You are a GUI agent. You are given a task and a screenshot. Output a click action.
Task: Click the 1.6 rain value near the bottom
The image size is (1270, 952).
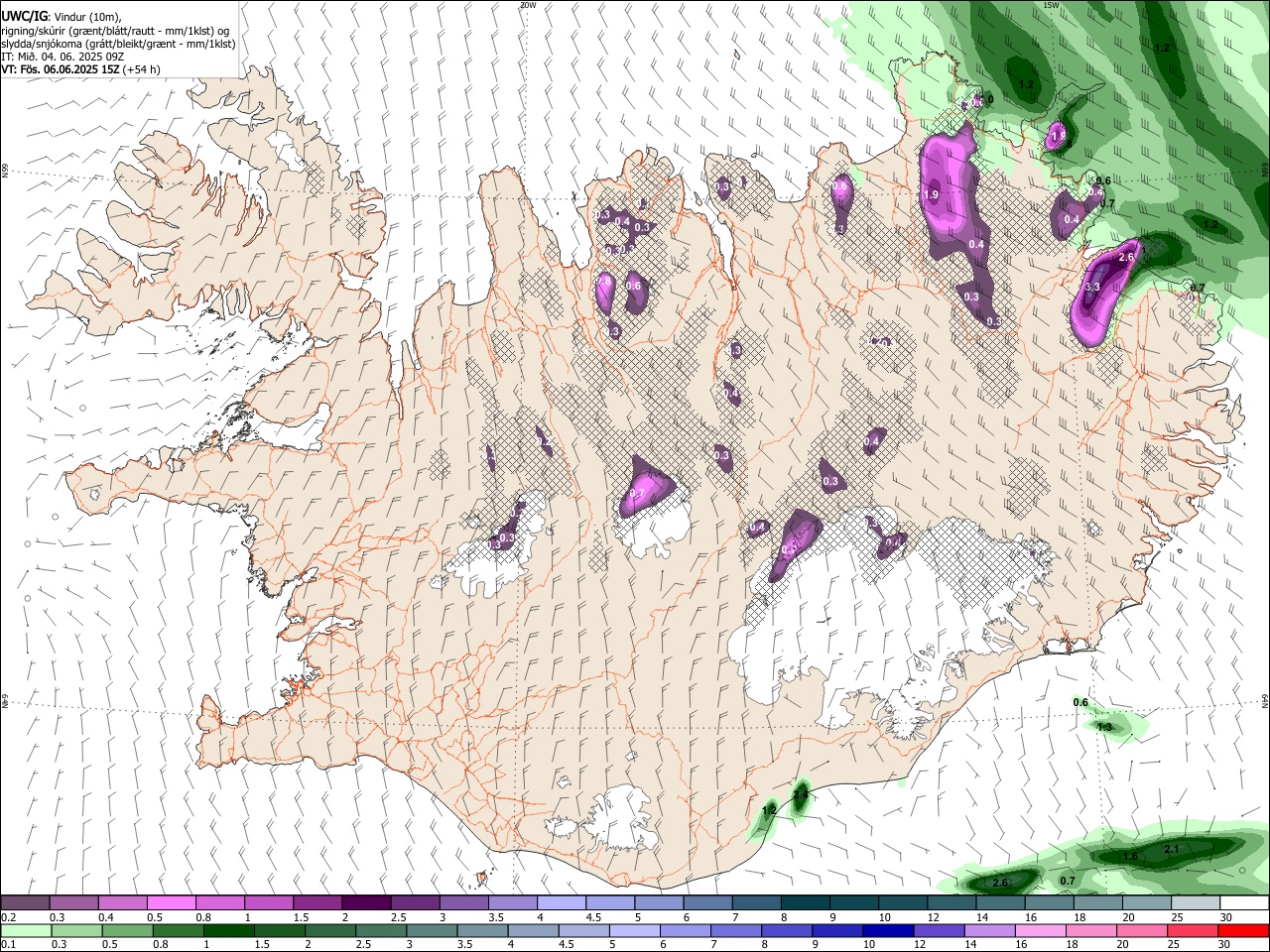point(1130,857)
